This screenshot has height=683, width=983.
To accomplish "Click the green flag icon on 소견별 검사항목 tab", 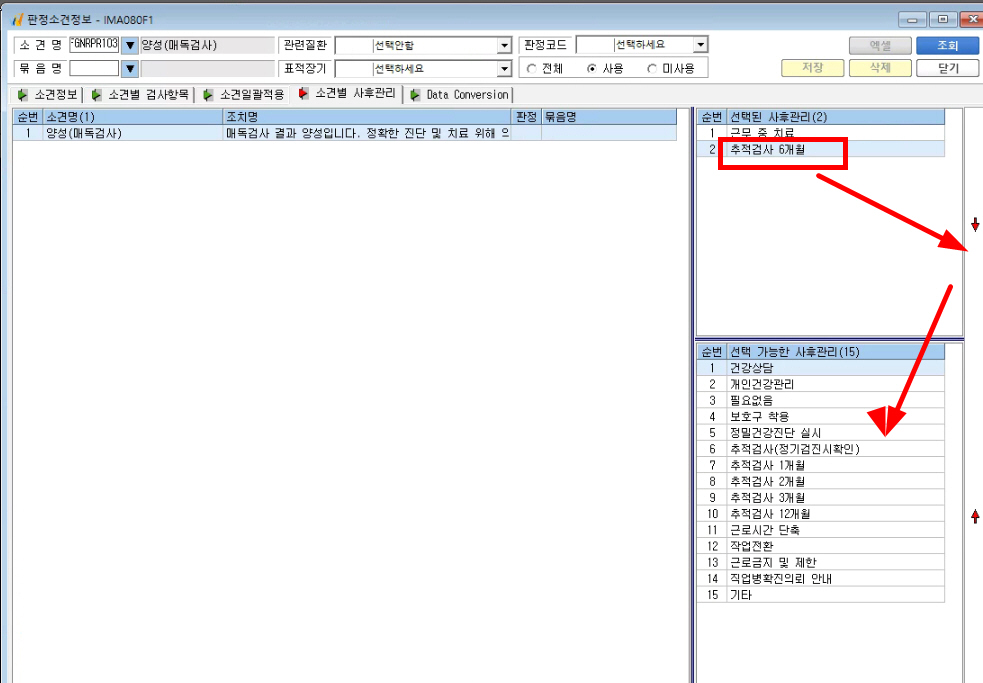I will click(97, 95).
